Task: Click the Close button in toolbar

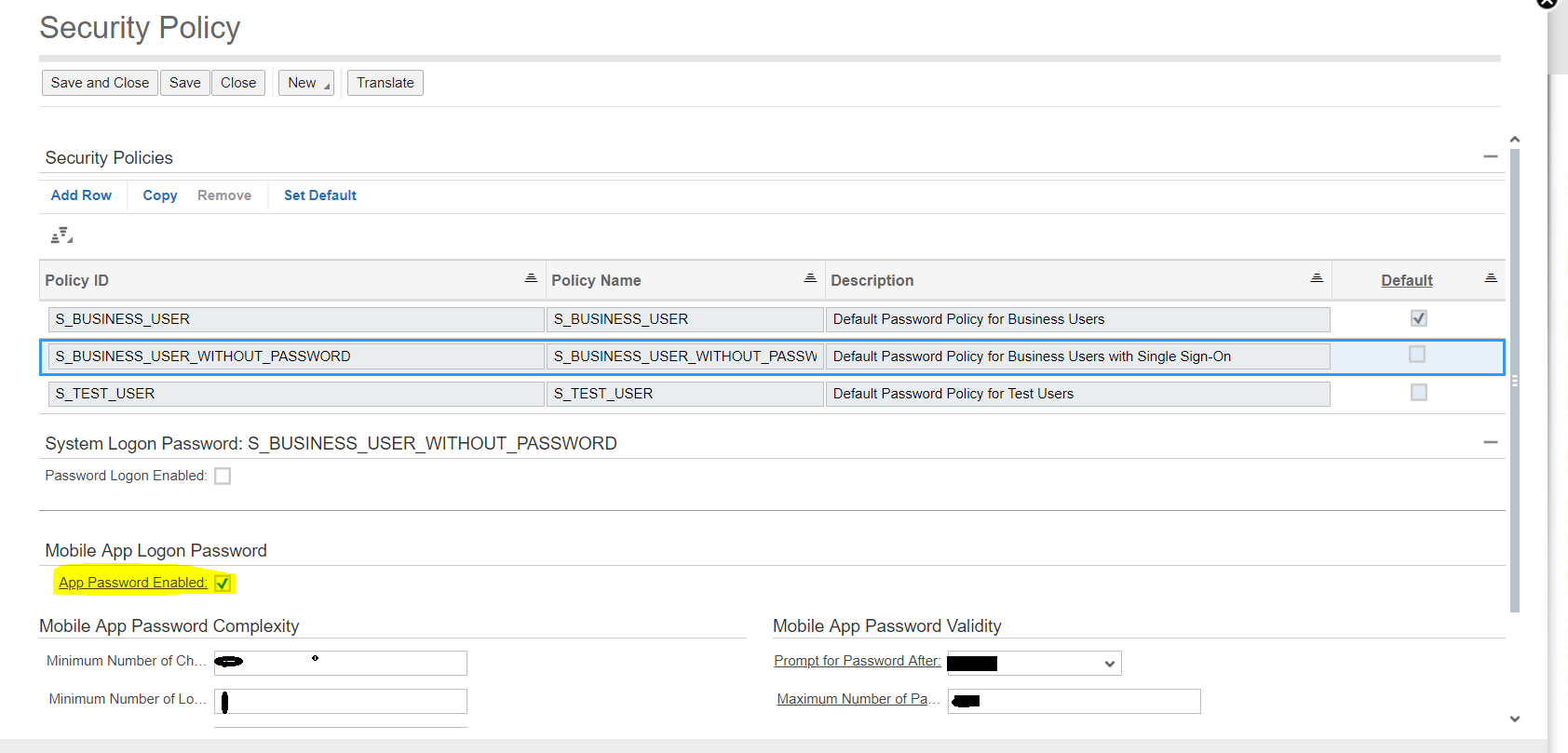Action: 238,83
